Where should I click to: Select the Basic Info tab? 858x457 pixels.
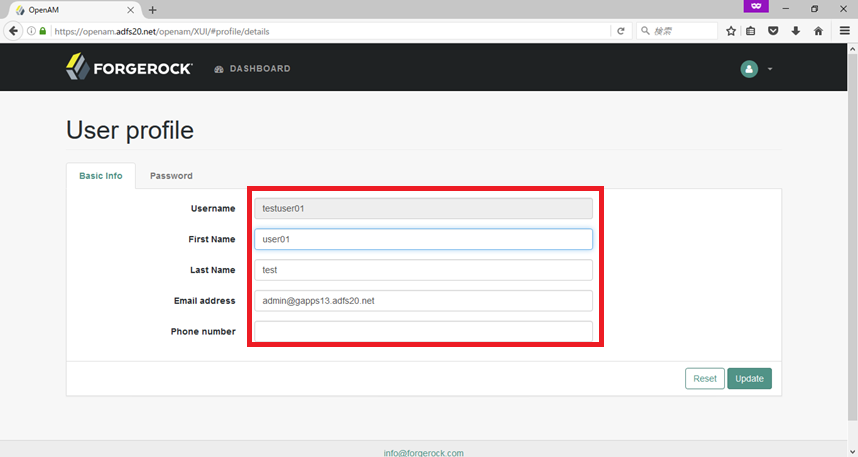coord(101,176)
